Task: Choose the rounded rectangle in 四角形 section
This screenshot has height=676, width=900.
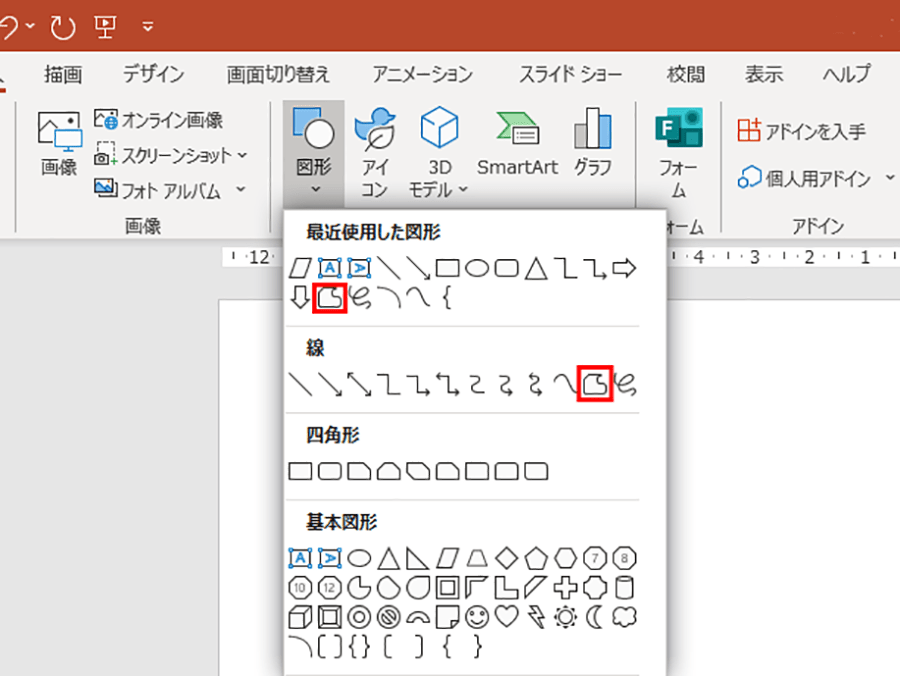Action: point(329,471)
